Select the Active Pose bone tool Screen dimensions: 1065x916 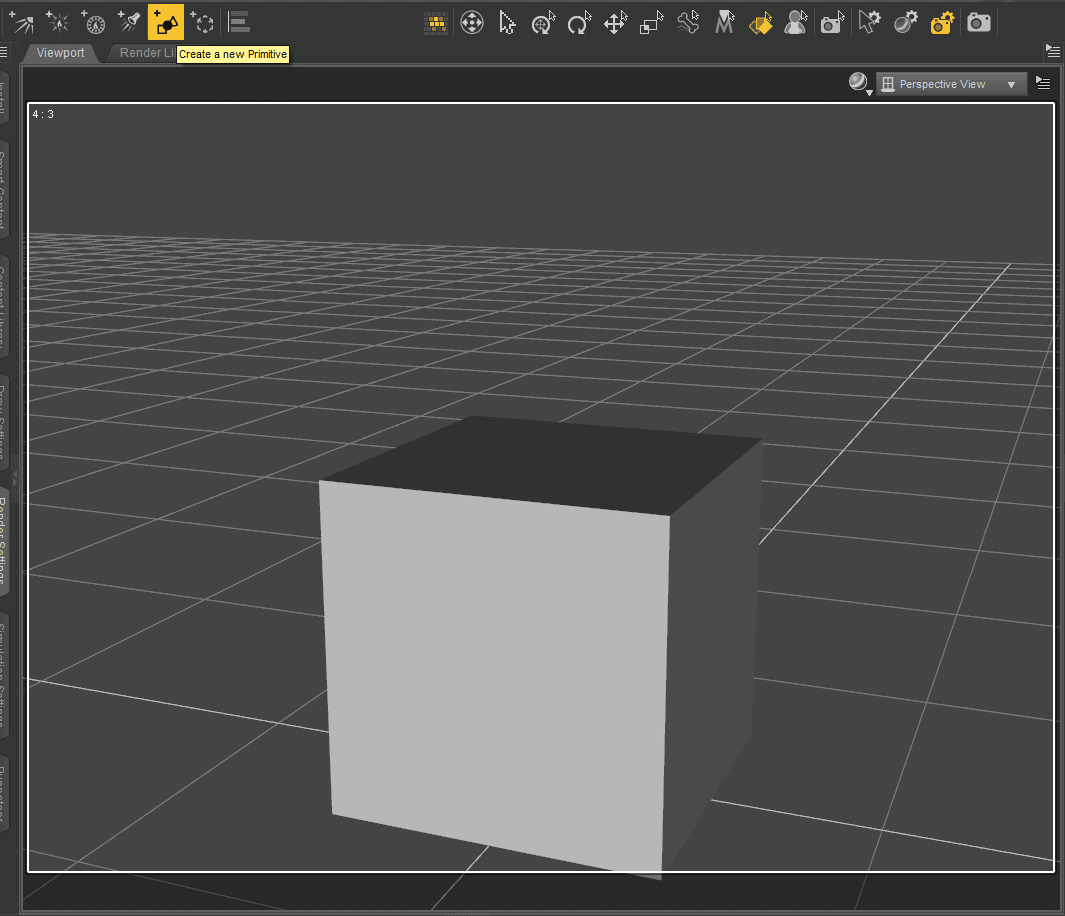click(687, 21)
